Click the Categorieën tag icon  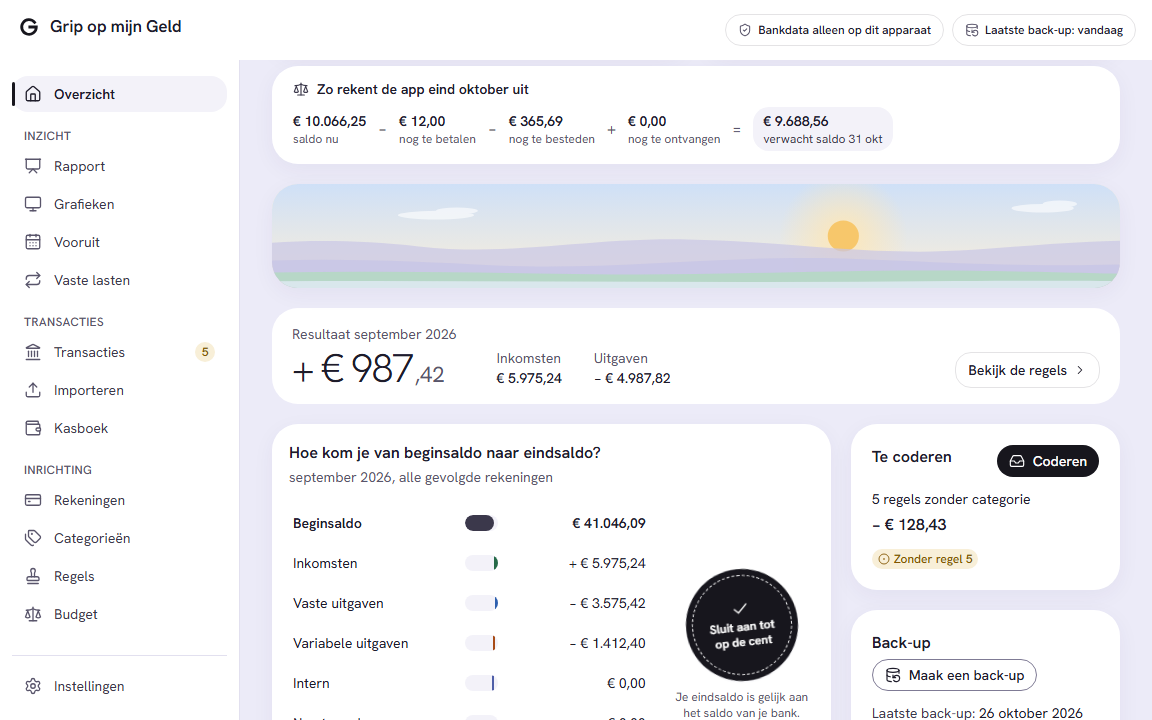pos(33,538)
